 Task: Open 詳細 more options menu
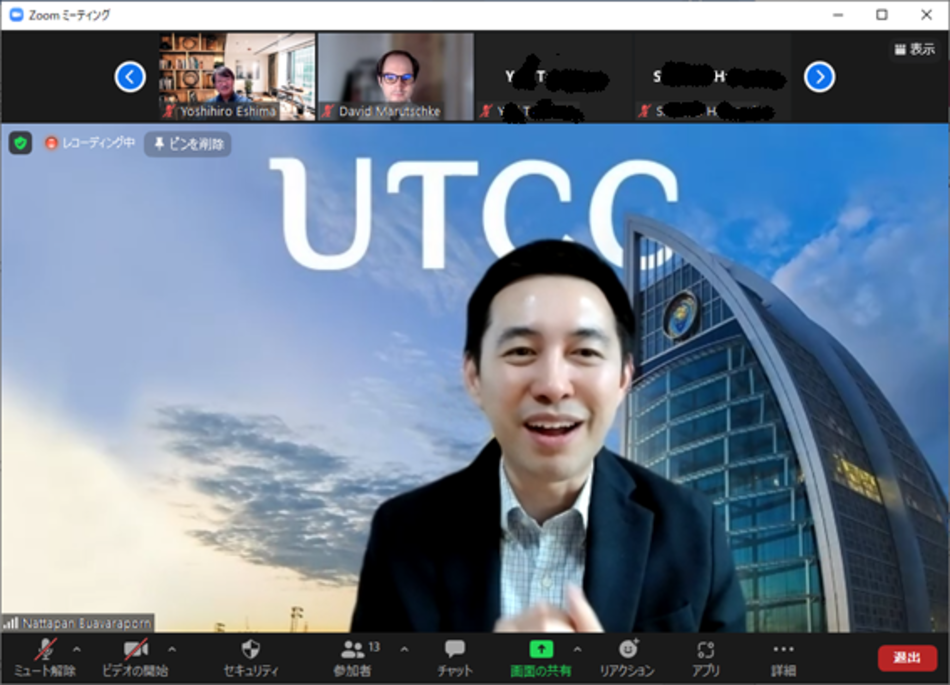coord(783,658)
